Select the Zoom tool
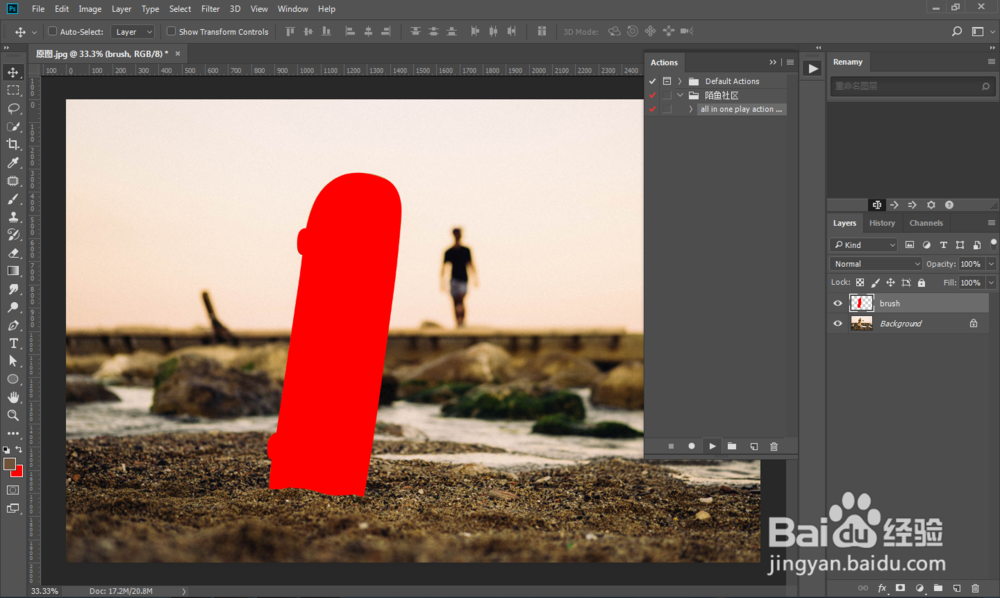The width and height of the screenshot is (1000, 598). pyautogui.click(x=13, y=416)
